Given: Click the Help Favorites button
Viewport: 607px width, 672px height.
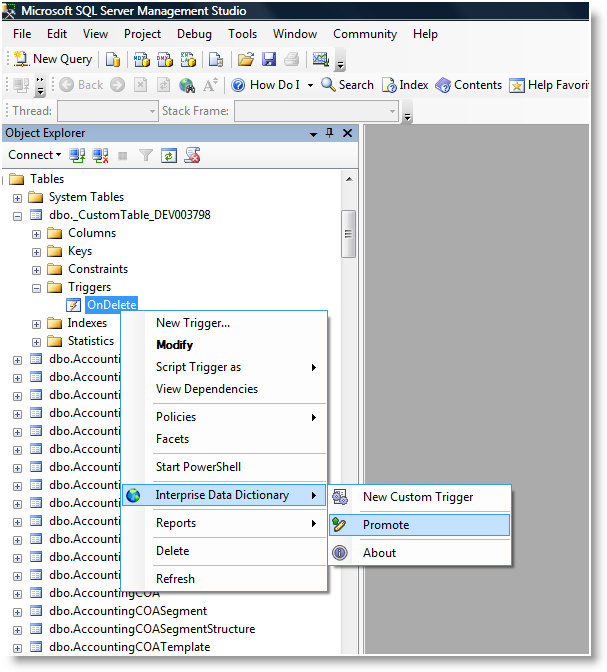Looking at the screenshot, I should 549,85.
